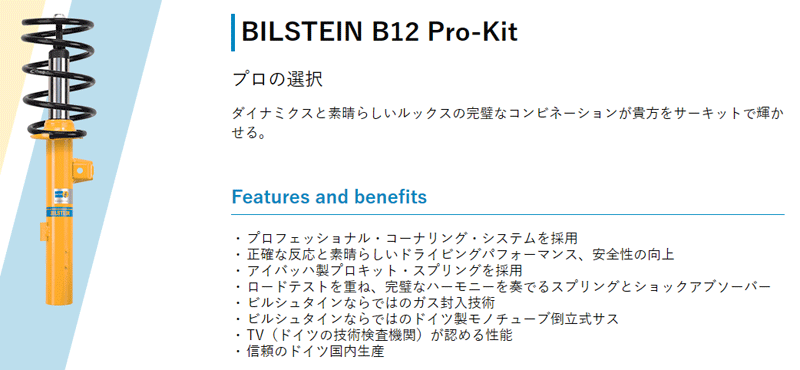The height and width of the screenshot is (370, 800).
Task: Click the プロの選択 subtitle
Action: [x=277, y=80]
